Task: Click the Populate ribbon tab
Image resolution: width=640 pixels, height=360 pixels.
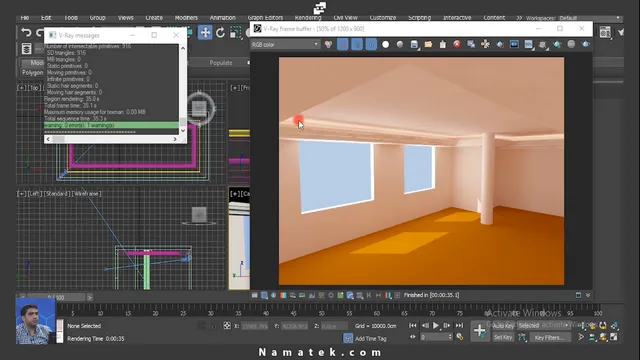Action: click(221, 63)
